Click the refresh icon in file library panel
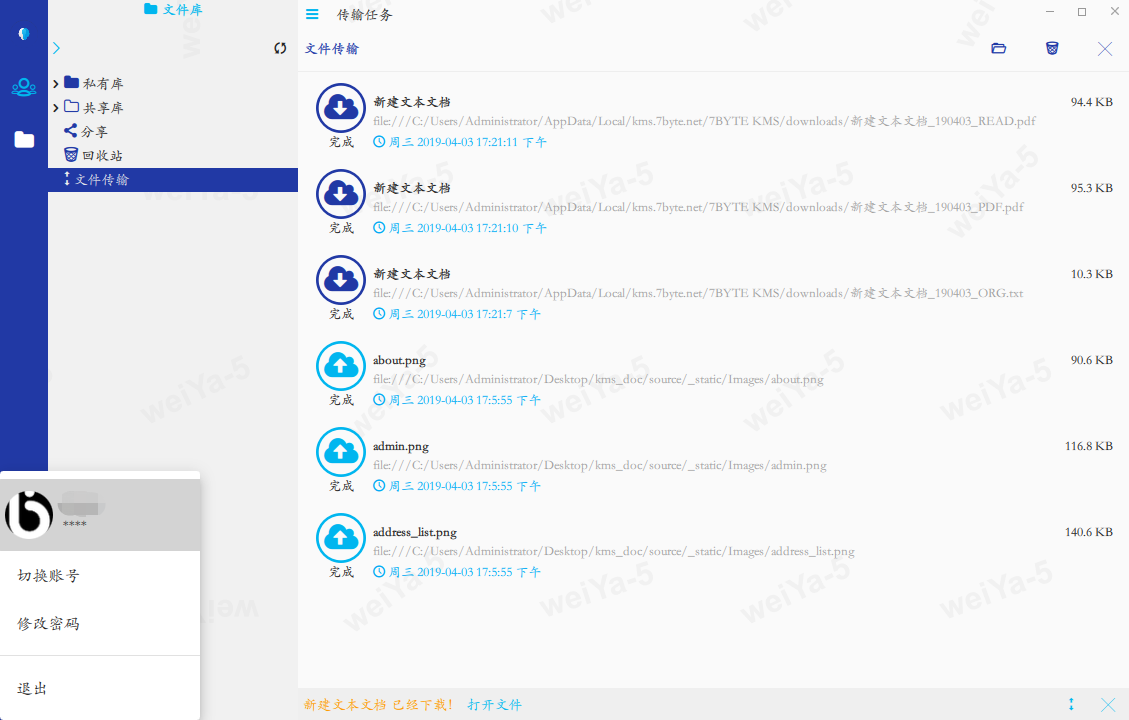This screenshot has height=720, width=1129. coord(280,48)
